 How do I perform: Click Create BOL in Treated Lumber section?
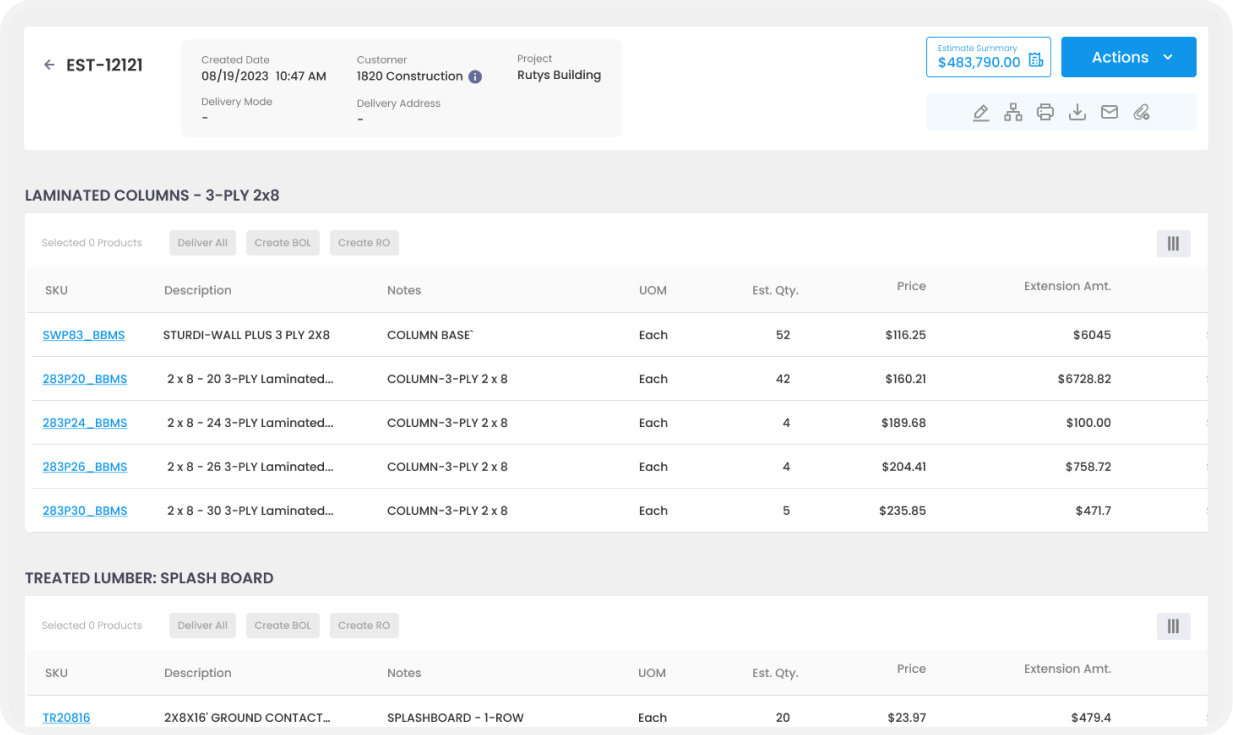283,626
